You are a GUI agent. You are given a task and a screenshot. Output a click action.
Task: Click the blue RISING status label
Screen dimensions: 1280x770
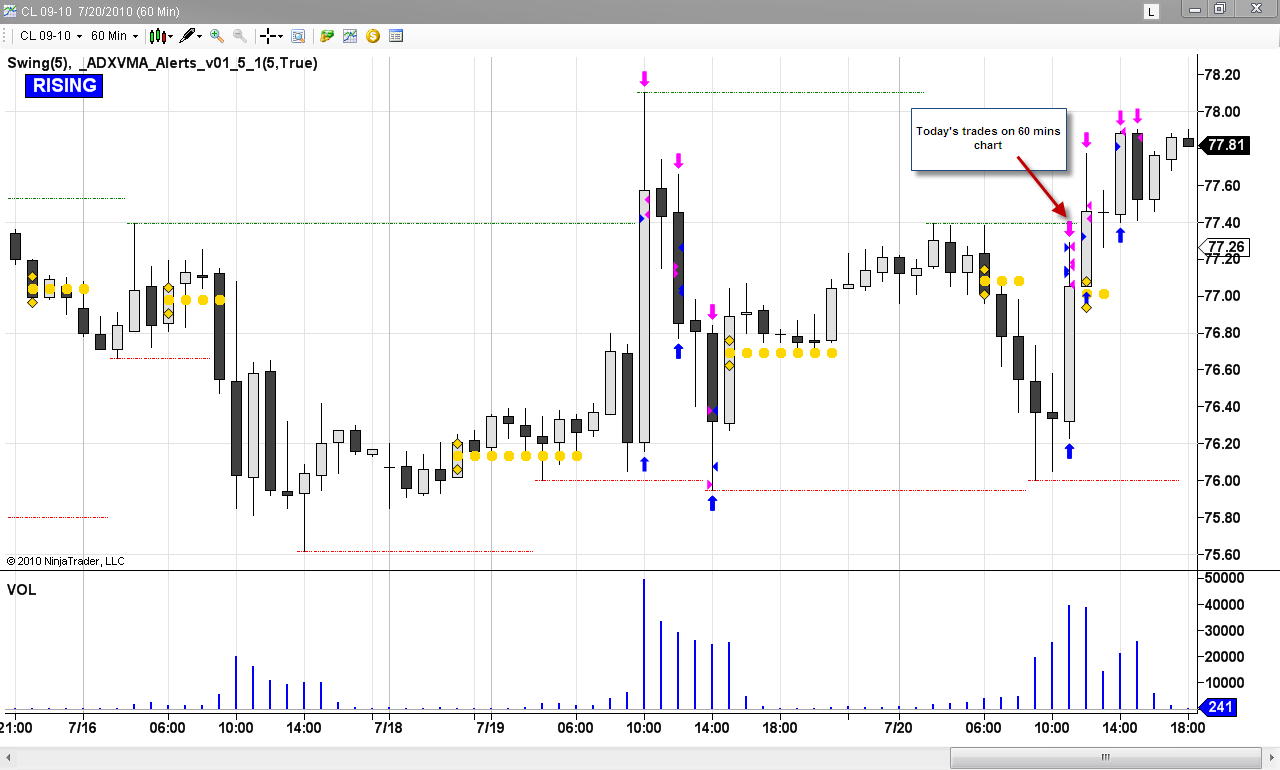point(64,86)
